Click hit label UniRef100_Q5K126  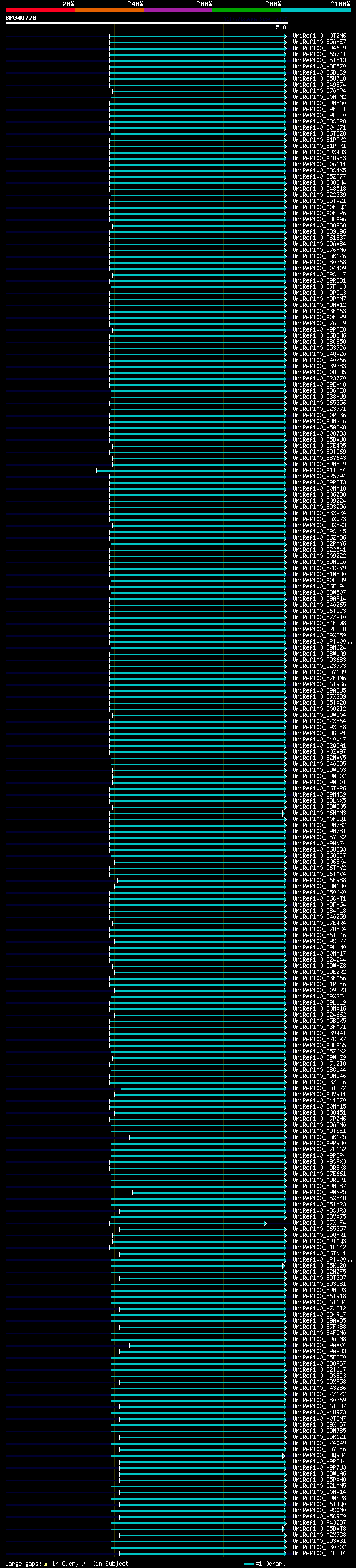click(319, 256)
